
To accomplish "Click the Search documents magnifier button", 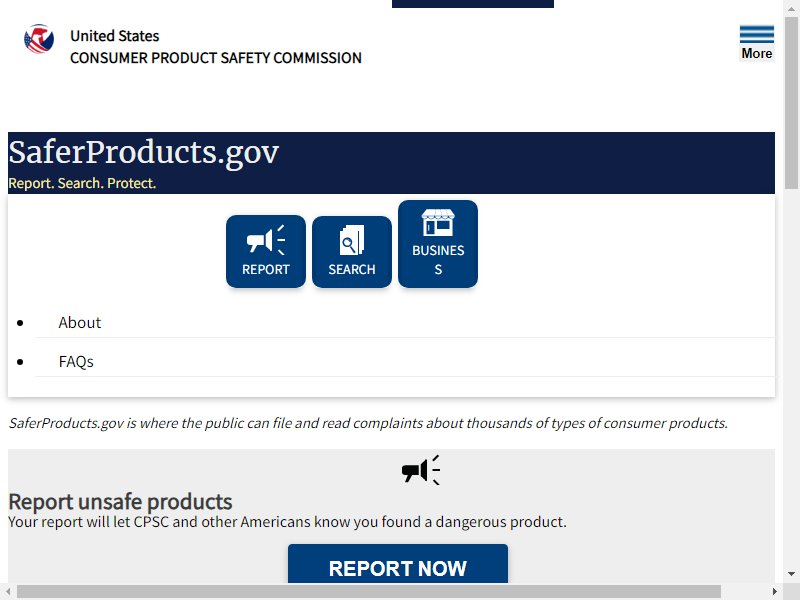I will coord(352,252).
